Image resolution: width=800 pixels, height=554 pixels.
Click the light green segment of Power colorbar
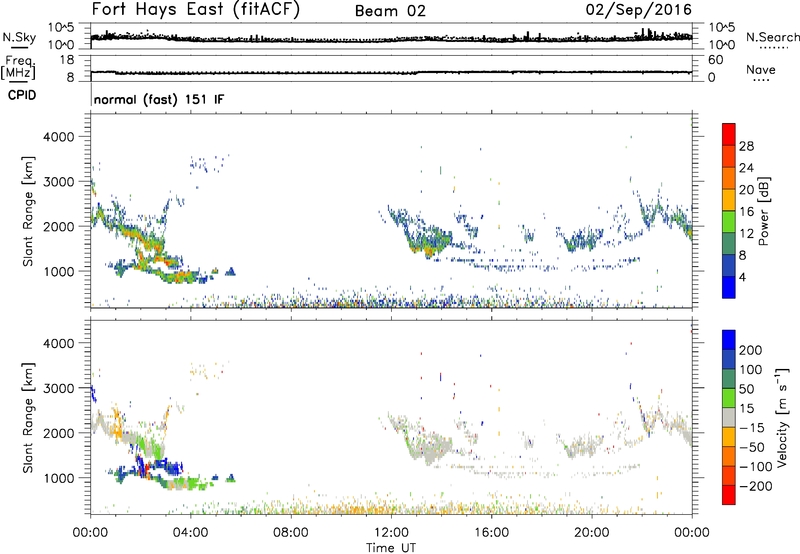coord(729,221)
